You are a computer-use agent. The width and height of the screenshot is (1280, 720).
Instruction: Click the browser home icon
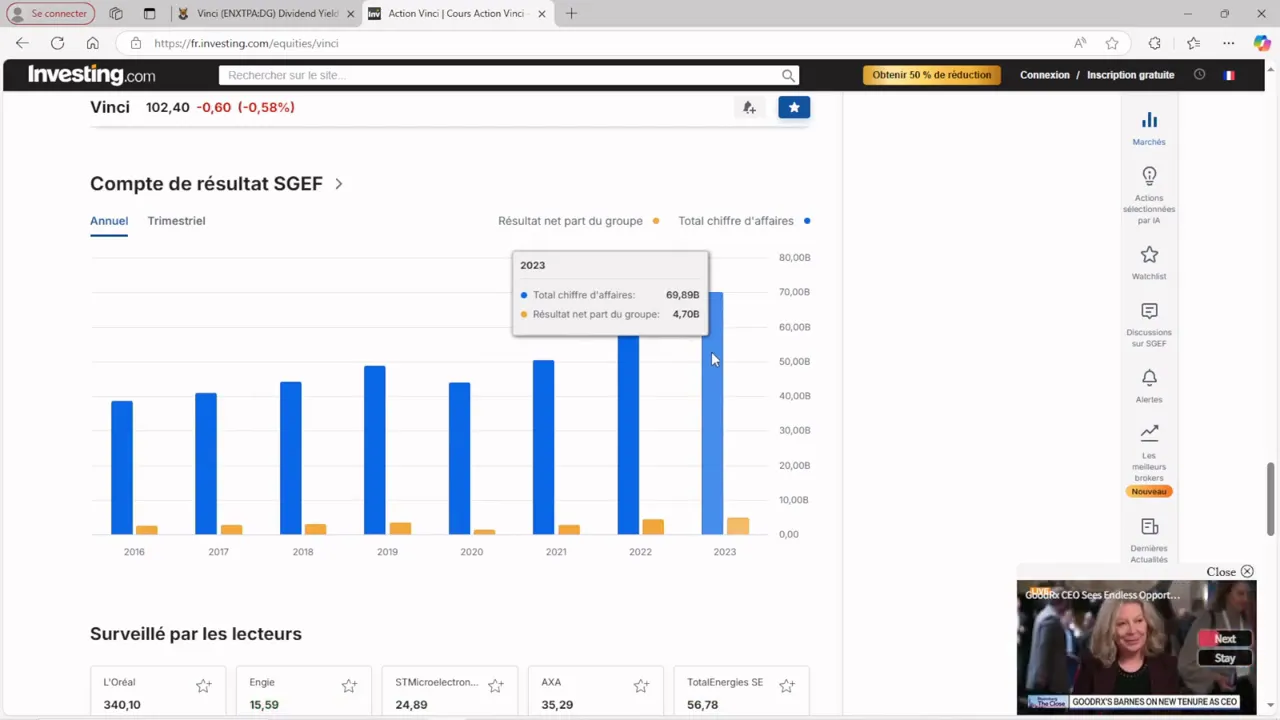(92, 43)
